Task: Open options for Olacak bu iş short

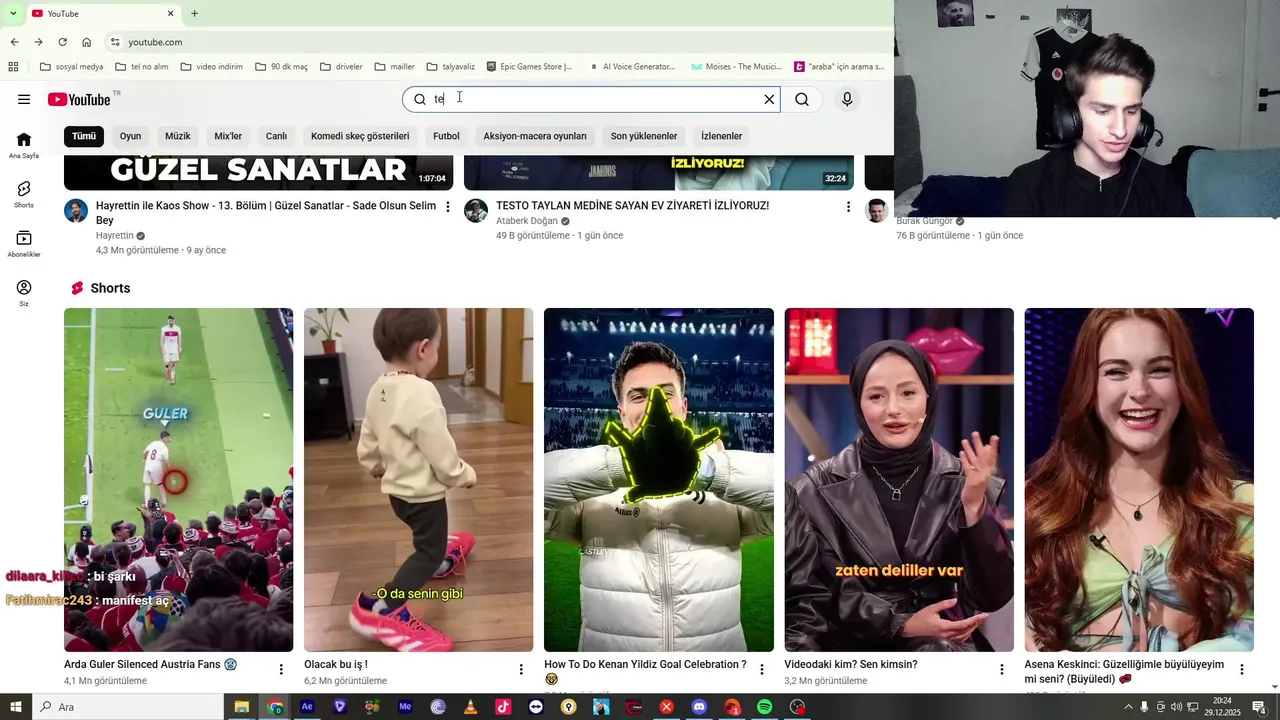Action: click(521, 670)
